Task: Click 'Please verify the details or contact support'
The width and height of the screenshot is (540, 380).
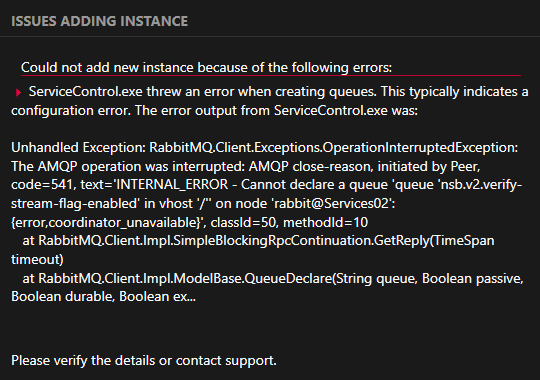Action: [144, 361]
